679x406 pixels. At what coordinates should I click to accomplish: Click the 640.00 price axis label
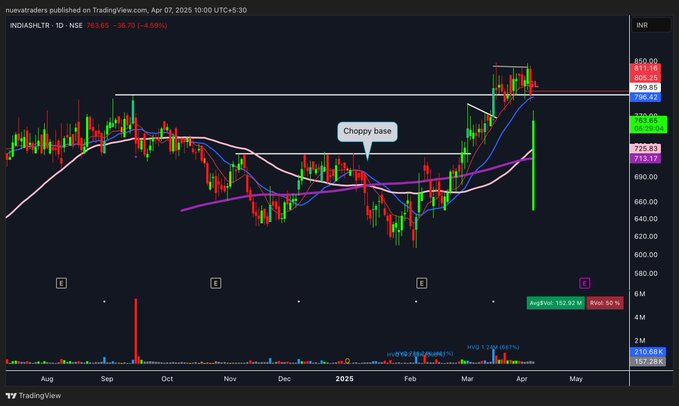[646, 219]
